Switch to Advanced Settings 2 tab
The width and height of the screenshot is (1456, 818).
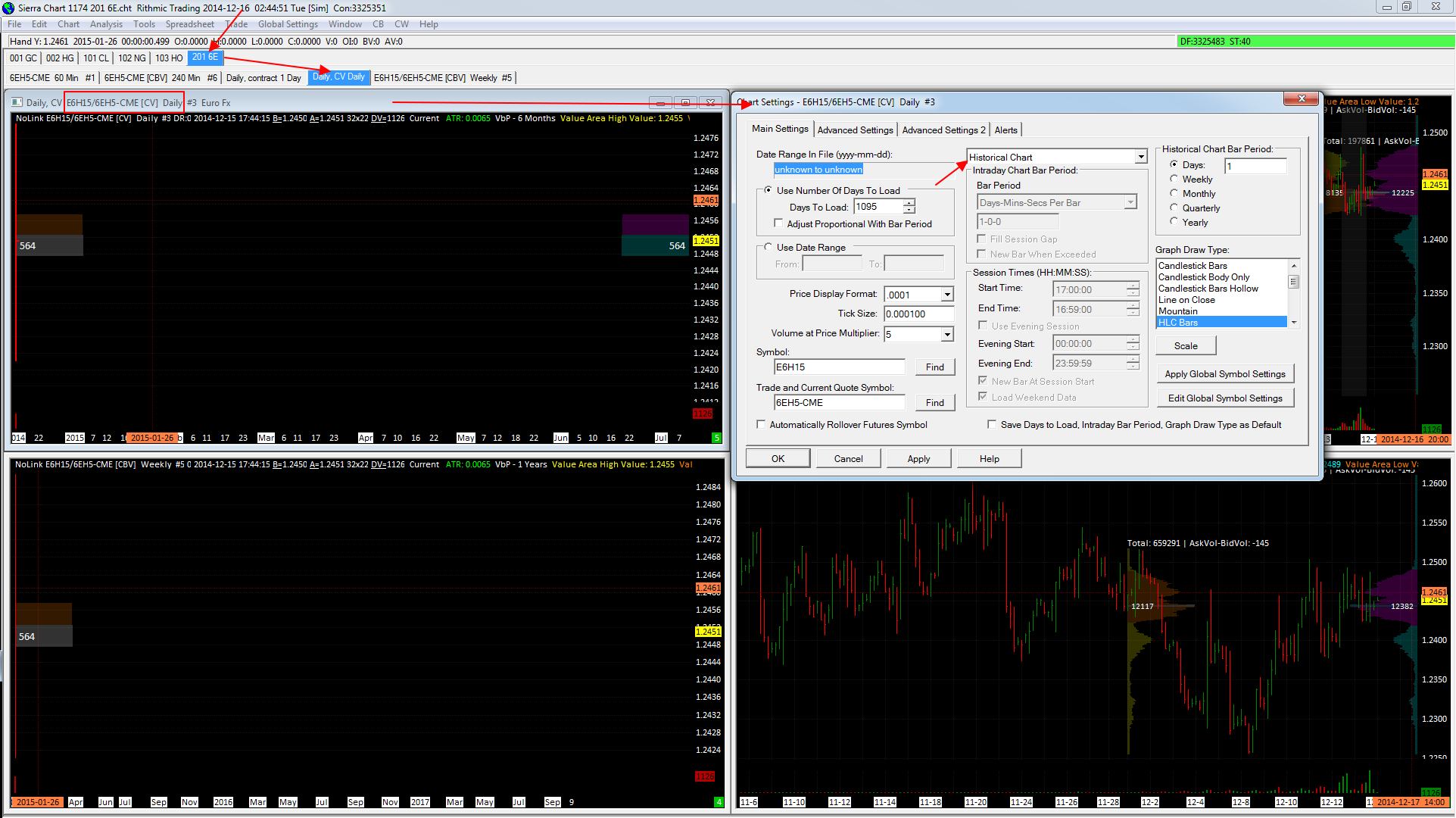pyautogui.click(x=943, y=130)
